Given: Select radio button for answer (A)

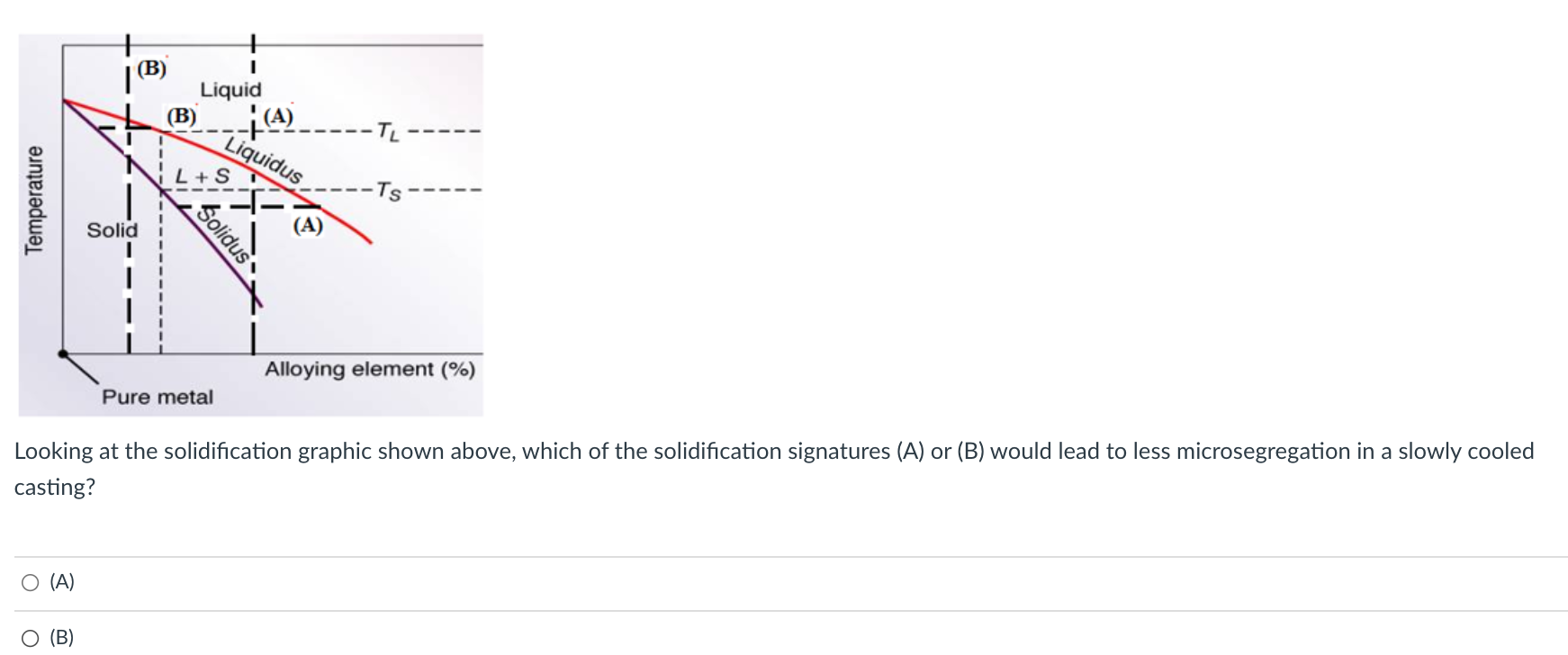Looking at the screenshot, I should tap(30, 583).
